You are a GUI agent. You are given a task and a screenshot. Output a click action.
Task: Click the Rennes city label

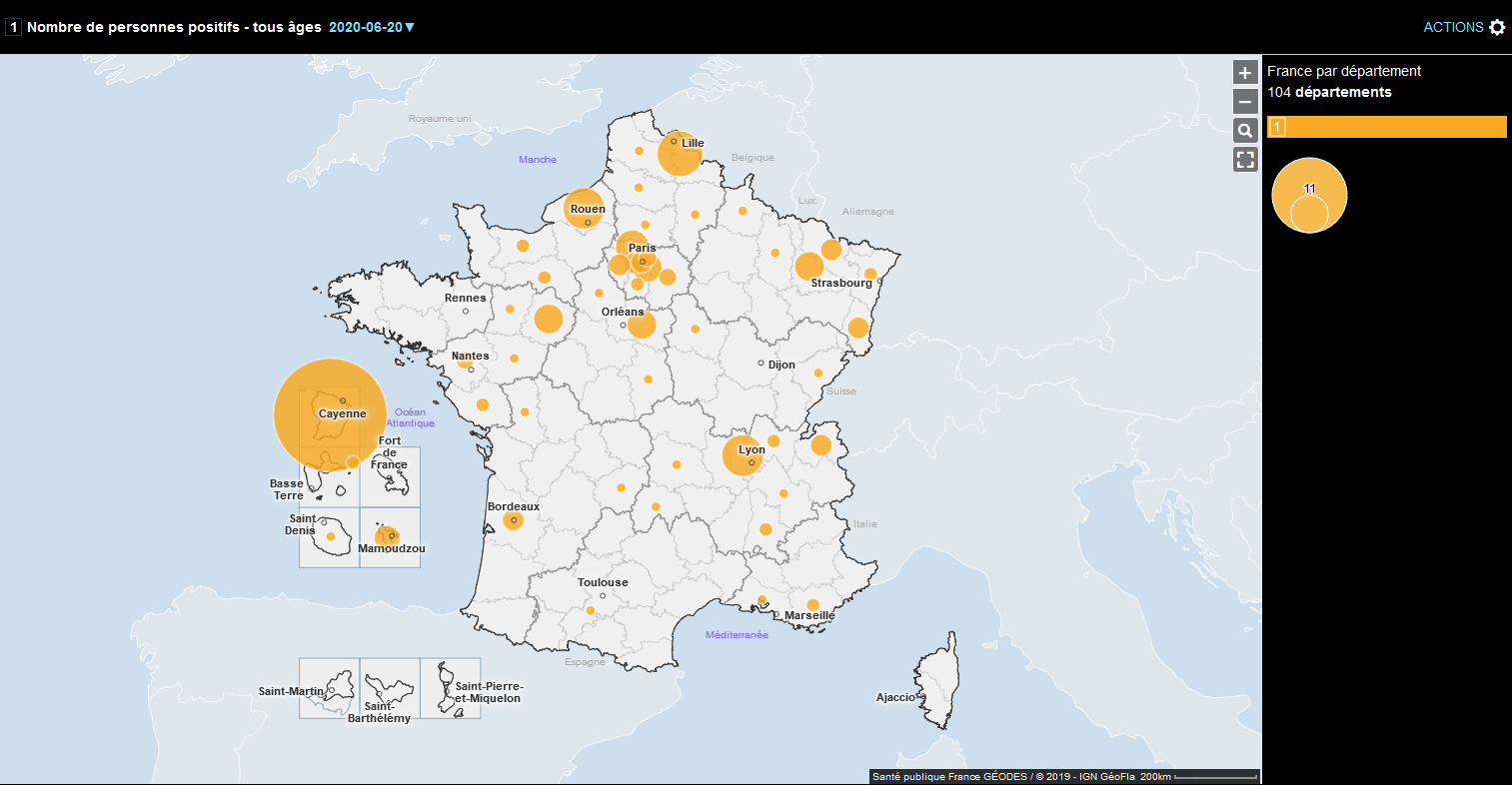[x=466, y=298]
